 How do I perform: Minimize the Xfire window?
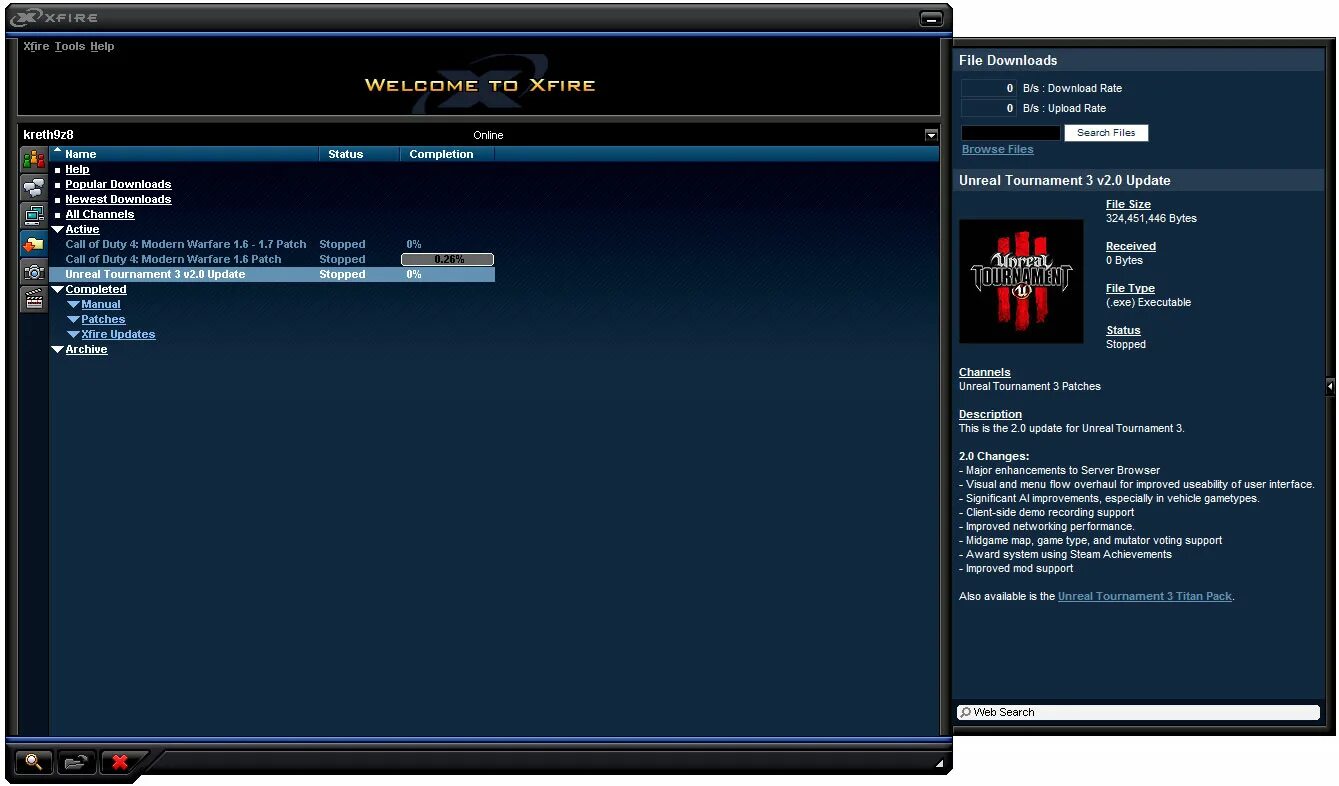[x=931, y=19]
